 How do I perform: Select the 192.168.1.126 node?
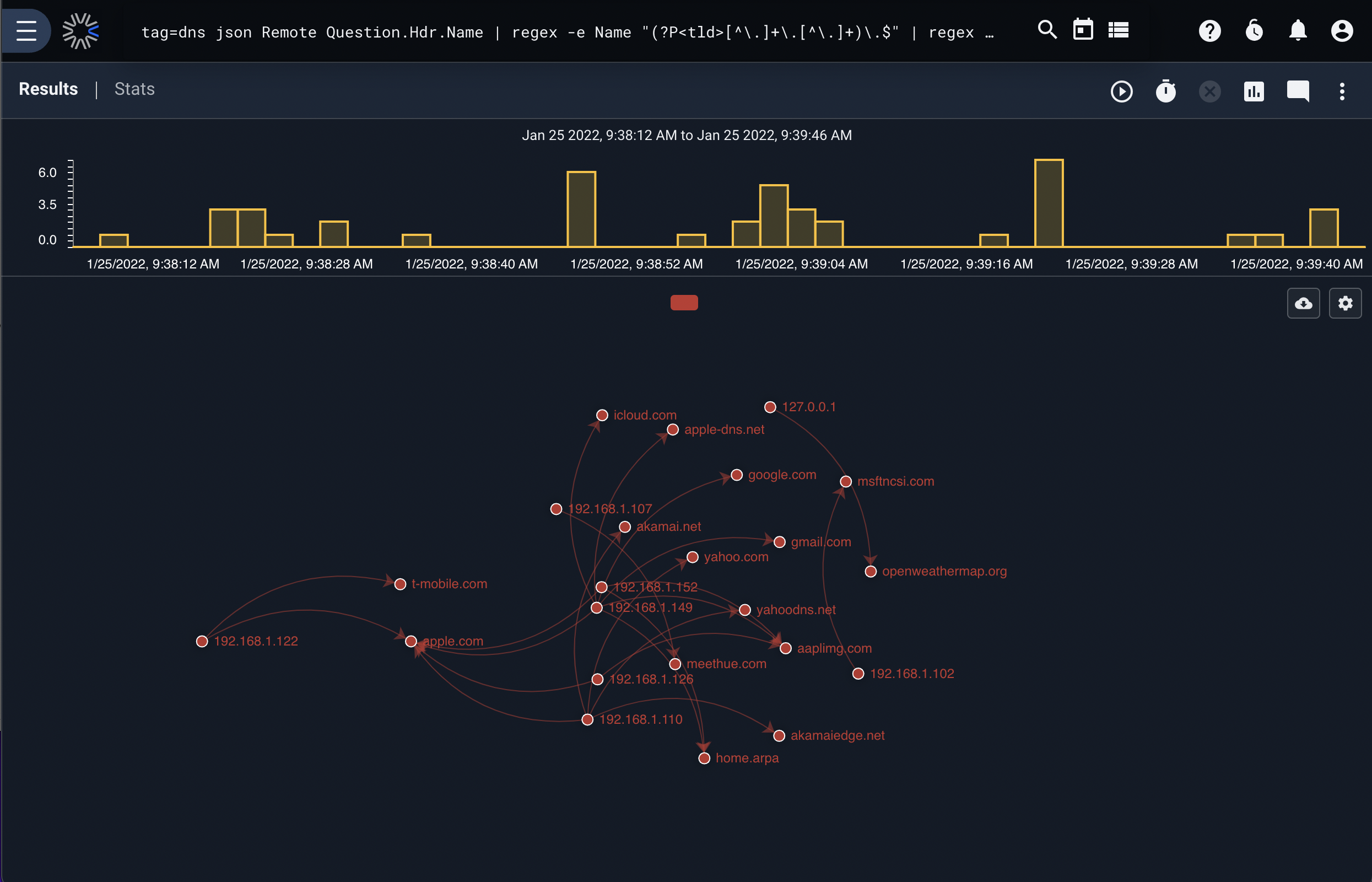pyautogui.click(x=597, y=679)
